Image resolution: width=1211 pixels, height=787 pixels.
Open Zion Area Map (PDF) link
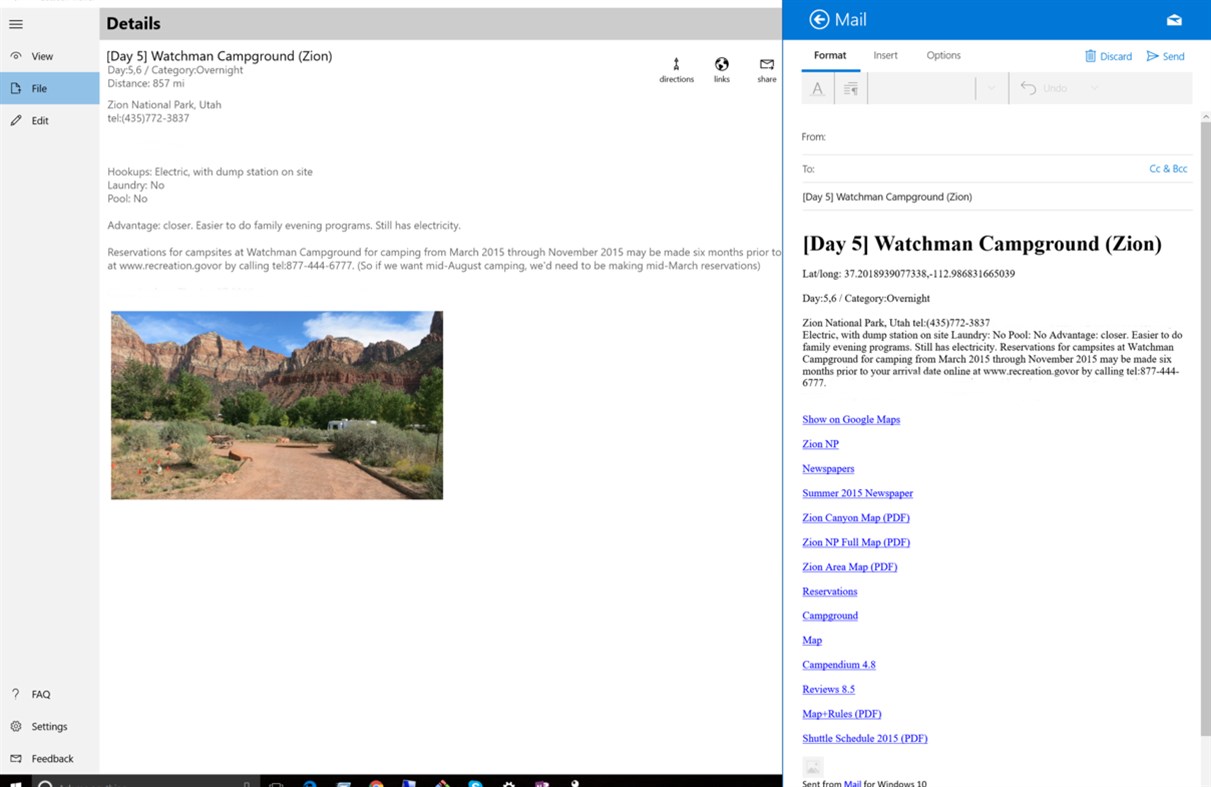coord(849,566)
